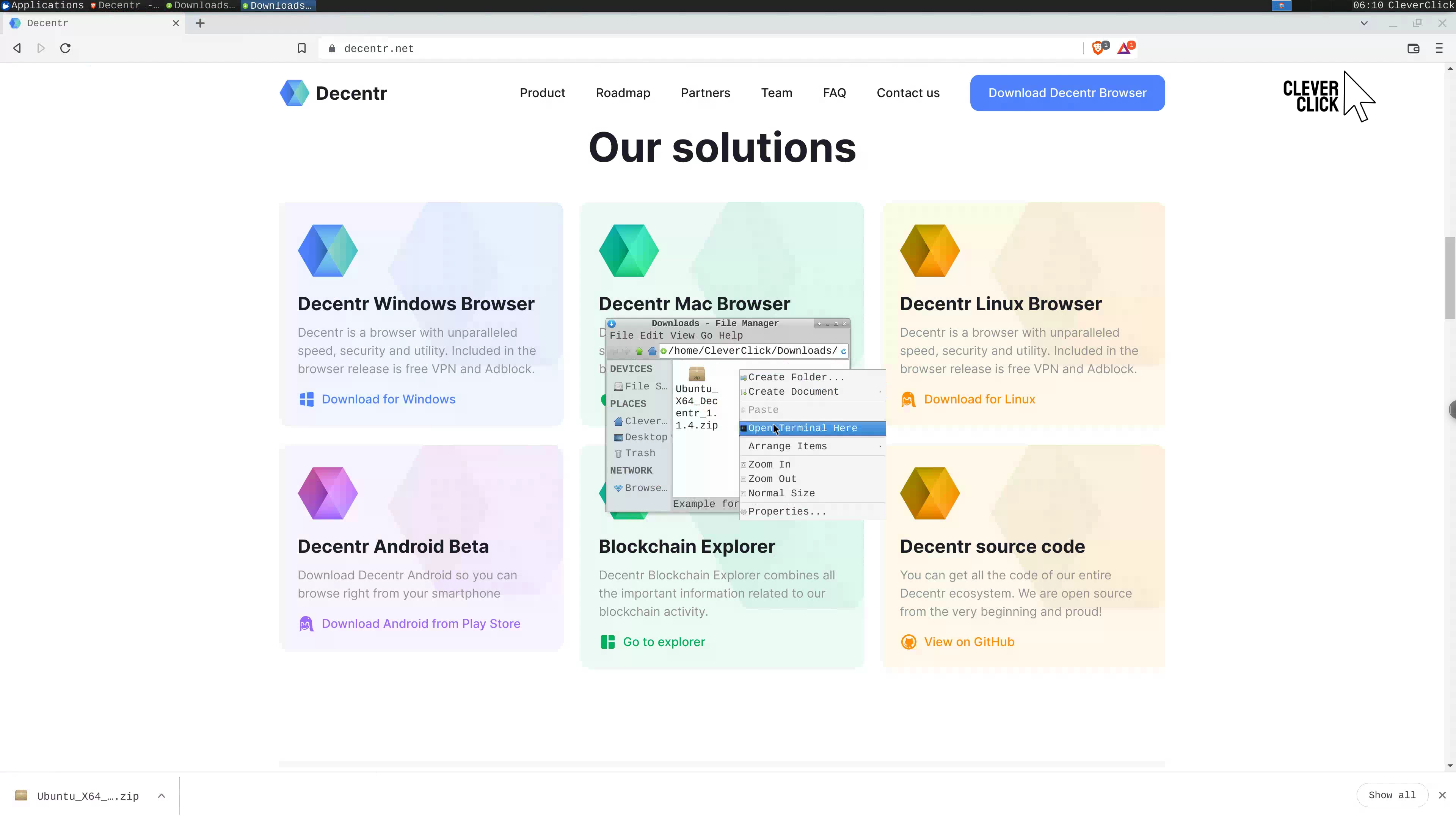Open Trash in the Places sidebar
This screenshot has height=819, width=1456.
pos(639,453)
